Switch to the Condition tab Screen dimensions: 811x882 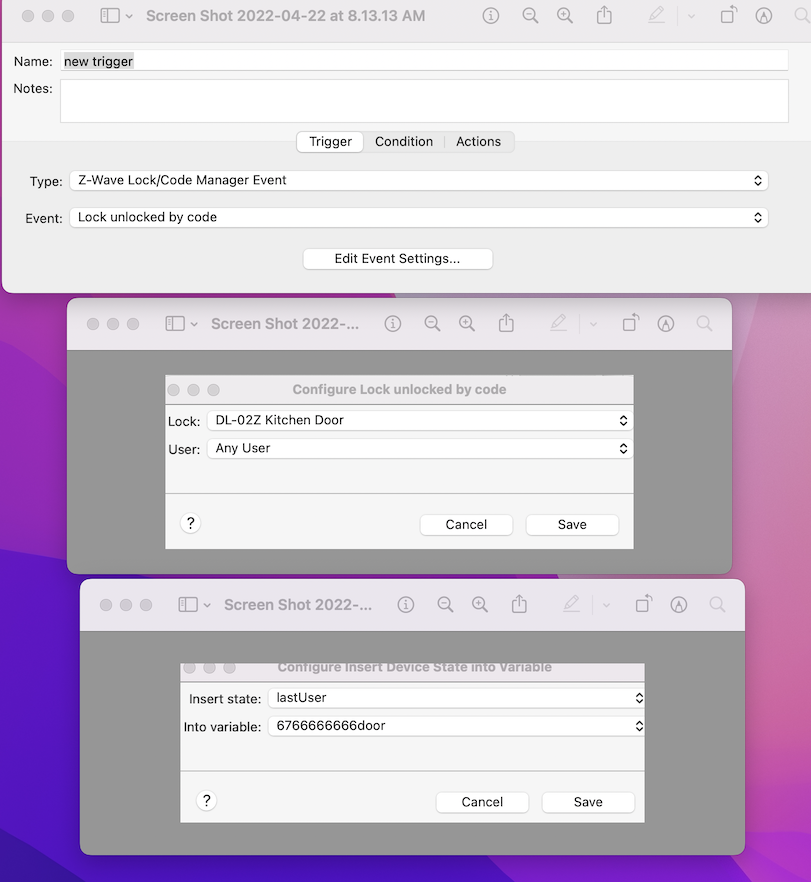tap(404, 142)
